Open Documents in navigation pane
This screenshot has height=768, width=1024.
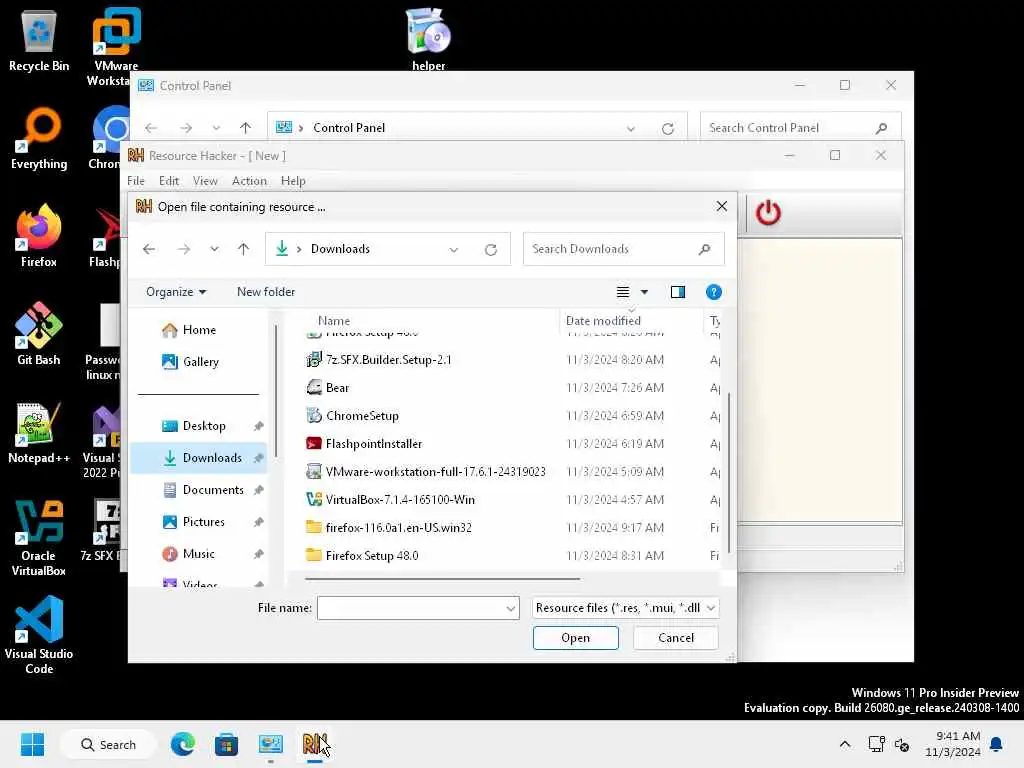point(203,490)
